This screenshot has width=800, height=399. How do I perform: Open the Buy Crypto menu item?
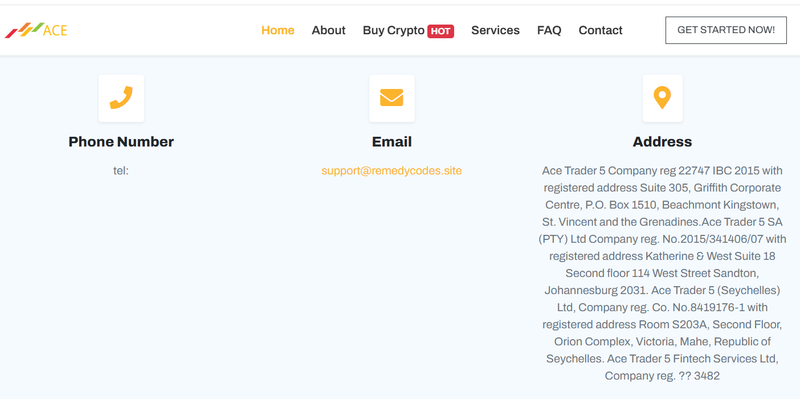(x=393, y=30)
